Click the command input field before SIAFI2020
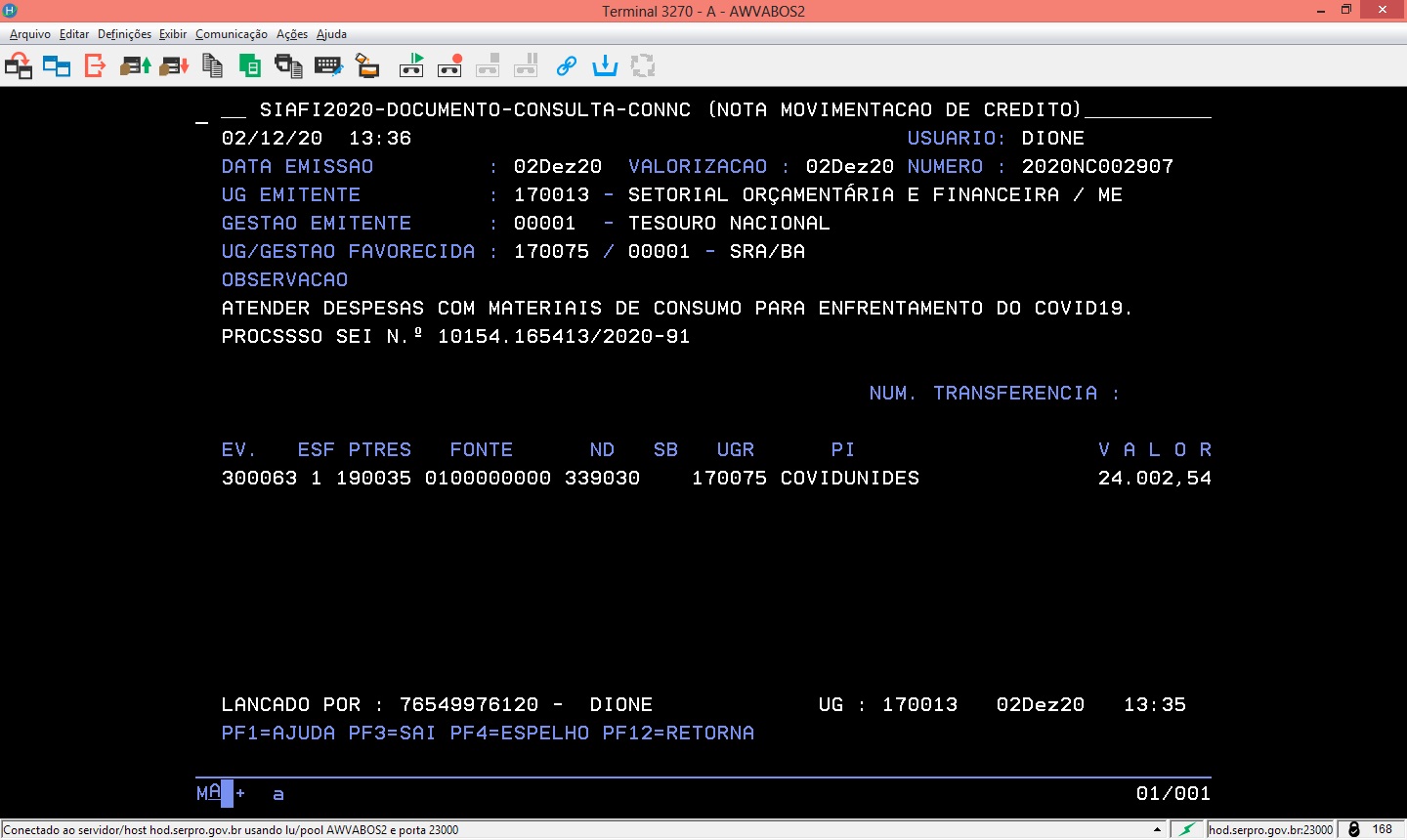Viewport: 1407px width, 840px height. point(234,111)
